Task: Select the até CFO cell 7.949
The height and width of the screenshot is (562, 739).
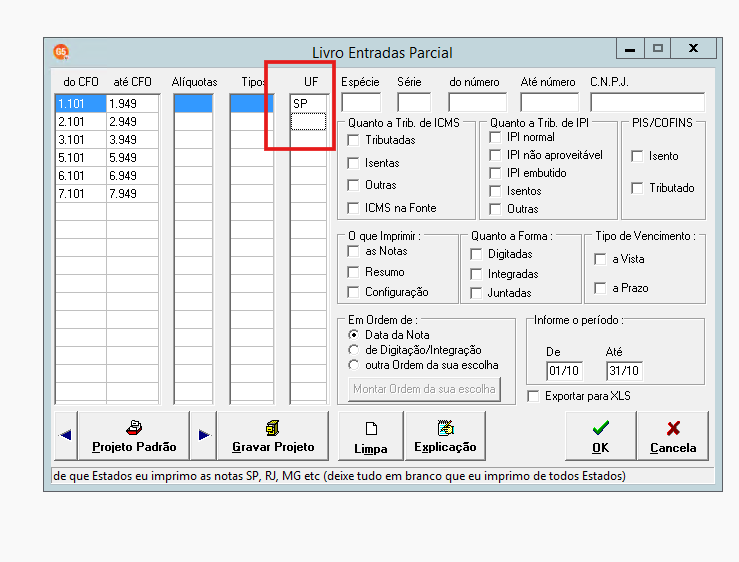Action: (x=132, y=194)
